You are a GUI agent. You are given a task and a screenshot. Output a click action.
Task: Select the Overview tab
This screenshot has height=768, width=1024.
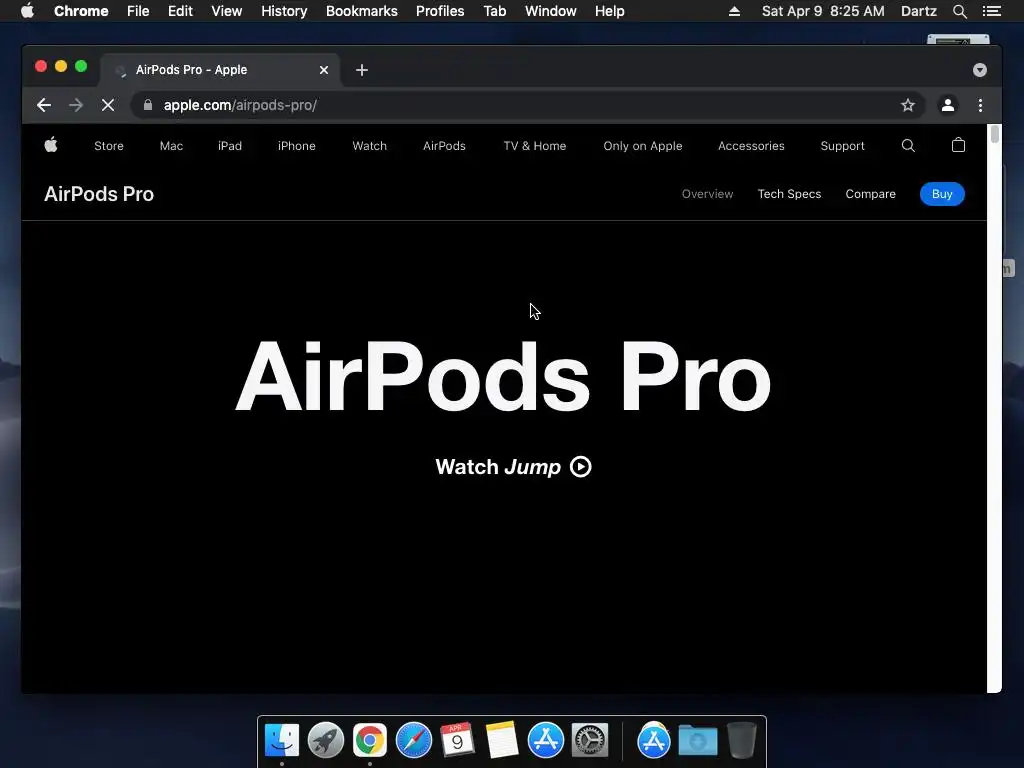pyautogui.click(x=707, y=194)
